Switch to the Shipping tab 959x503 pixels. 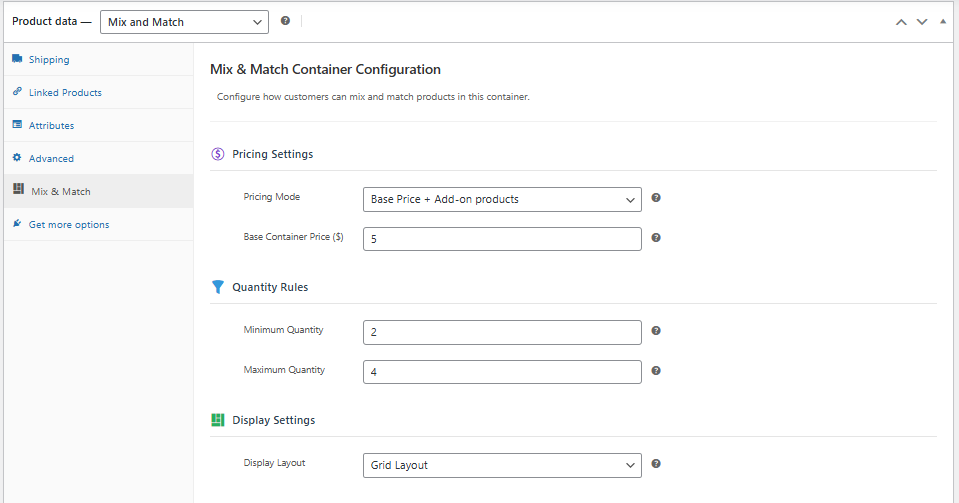tap(49, 60)
